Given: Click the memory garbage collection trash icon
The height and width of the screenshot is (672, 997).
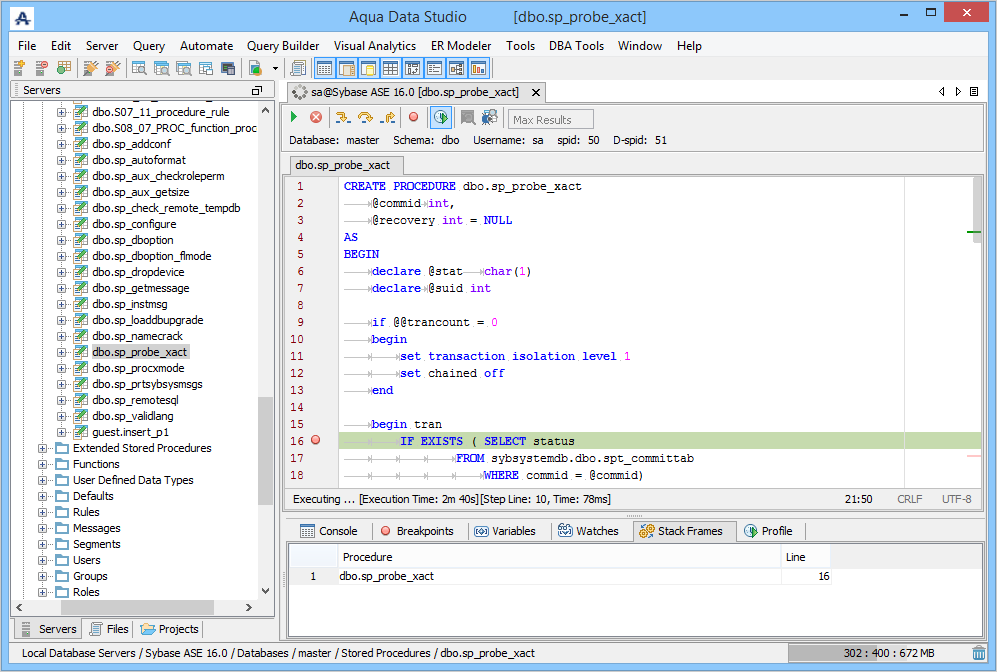Looking at the screenshot, I should pyautogui.click(x=978, y=653).
